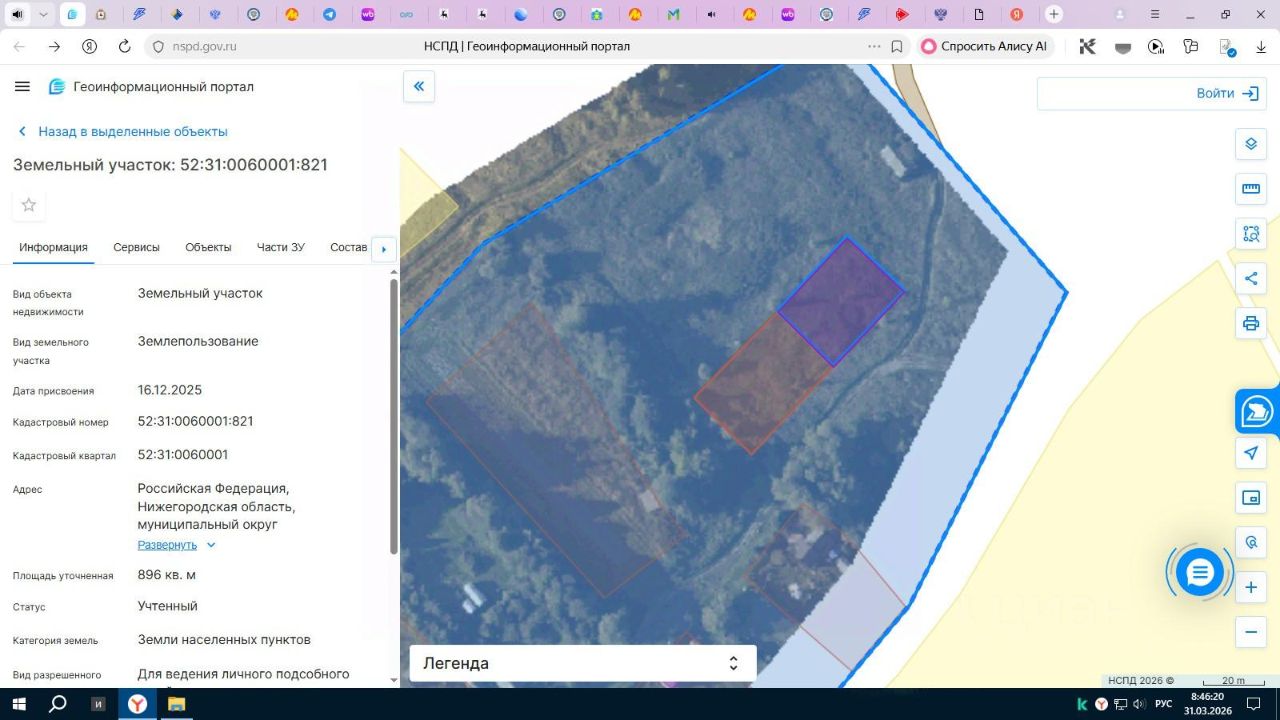This screenshot has height=720, width=1280.
Task: Click the cadastral quarter 52:31:0060001 value
Action: pyautogui.click(x=183, y=454)
